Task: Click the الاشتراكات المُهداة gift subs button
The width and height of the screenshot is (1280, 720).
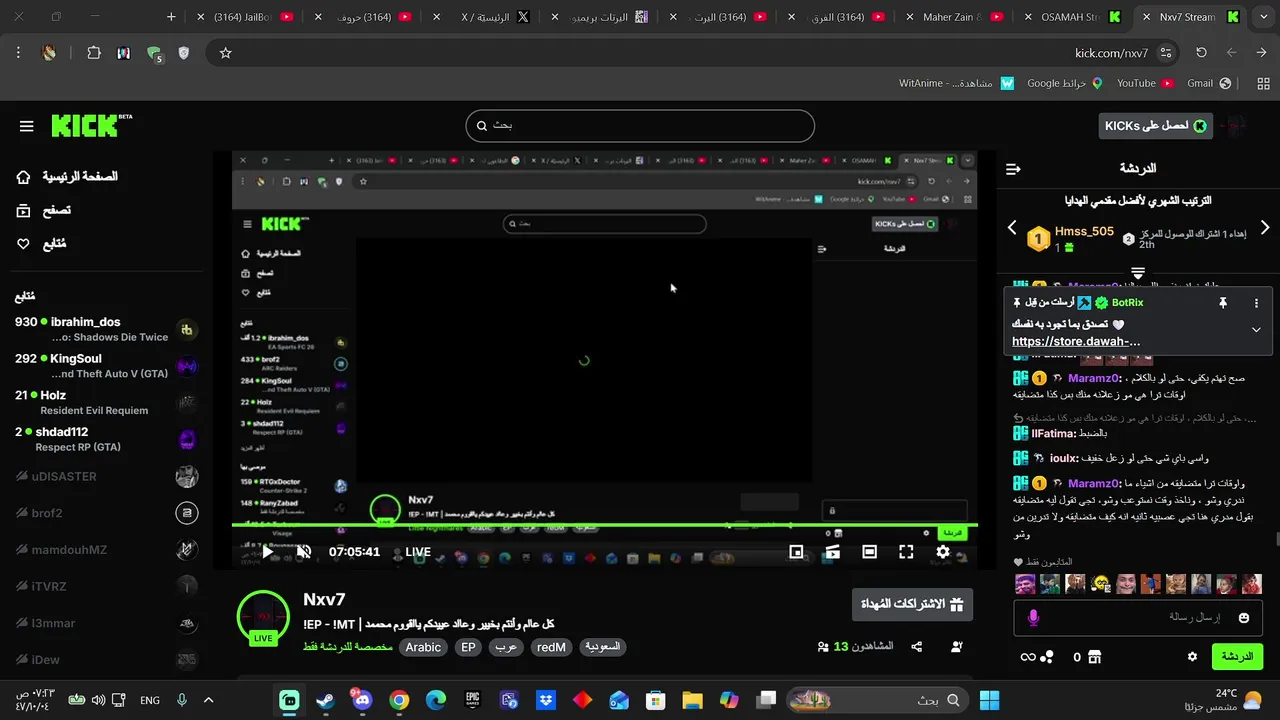Action: (x=912, y=604)
